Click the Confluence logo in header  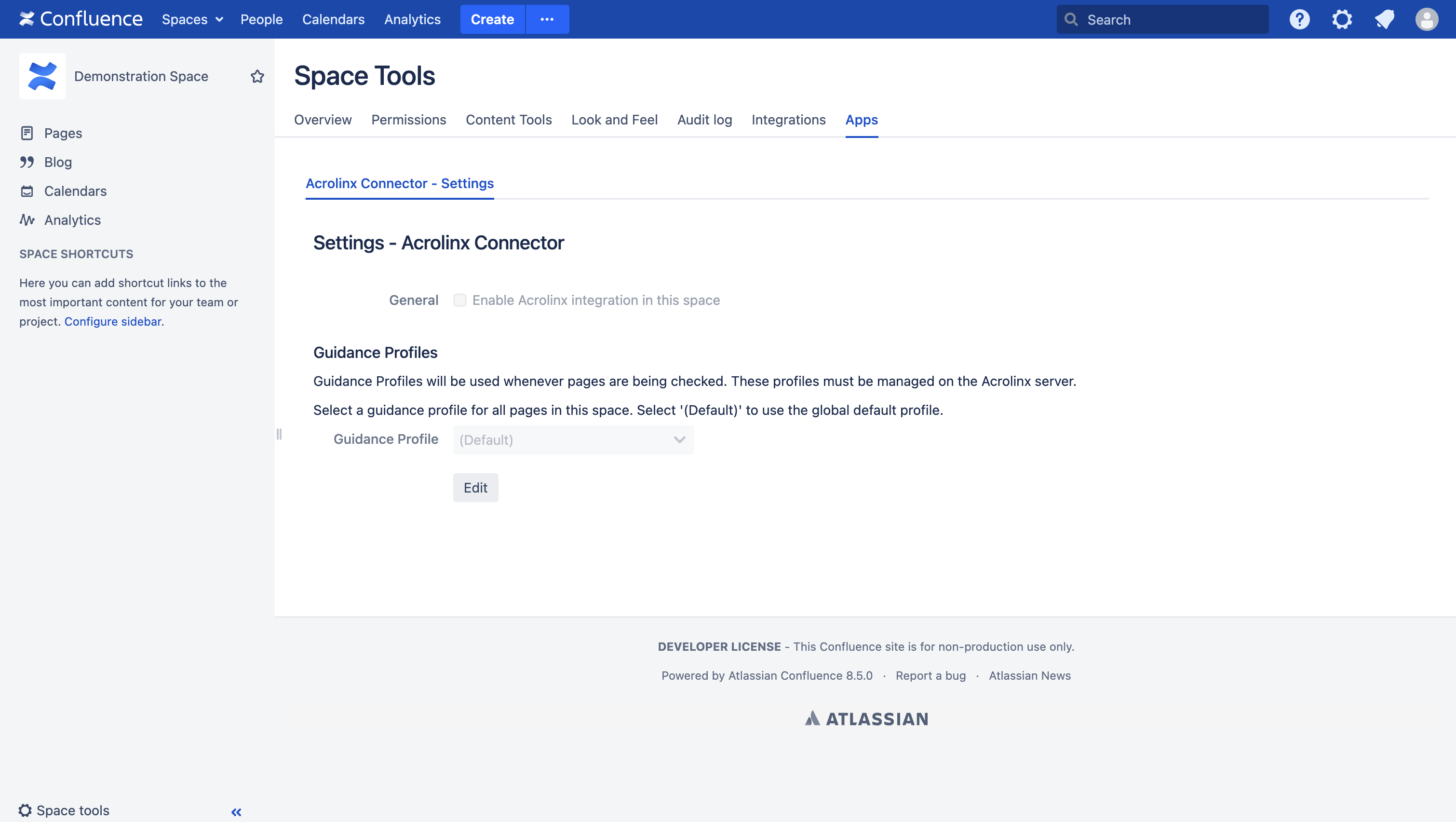click(81, 19)
